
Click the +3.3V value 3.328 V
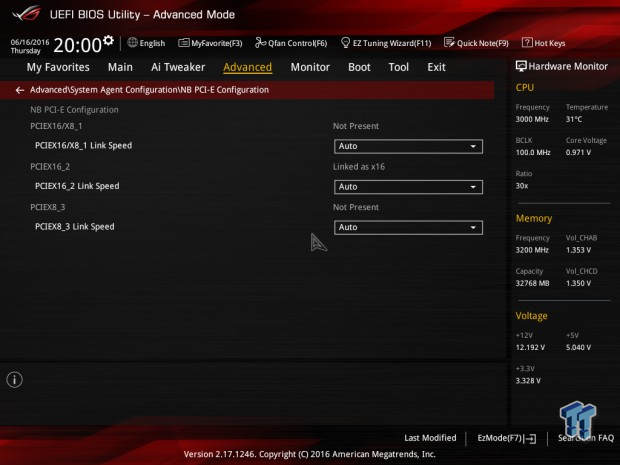[x=528, y=380]
